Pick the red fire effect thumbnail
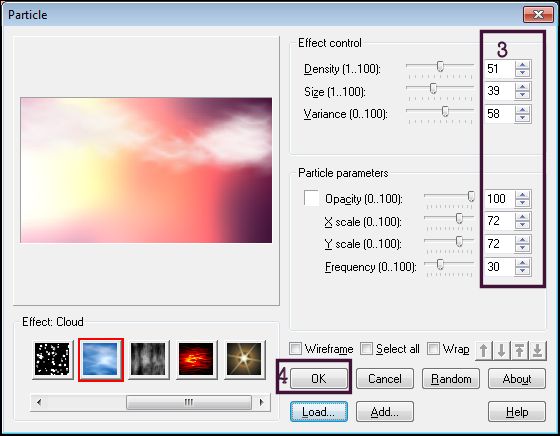Viewport: 560px width, 436px height. 196,359
